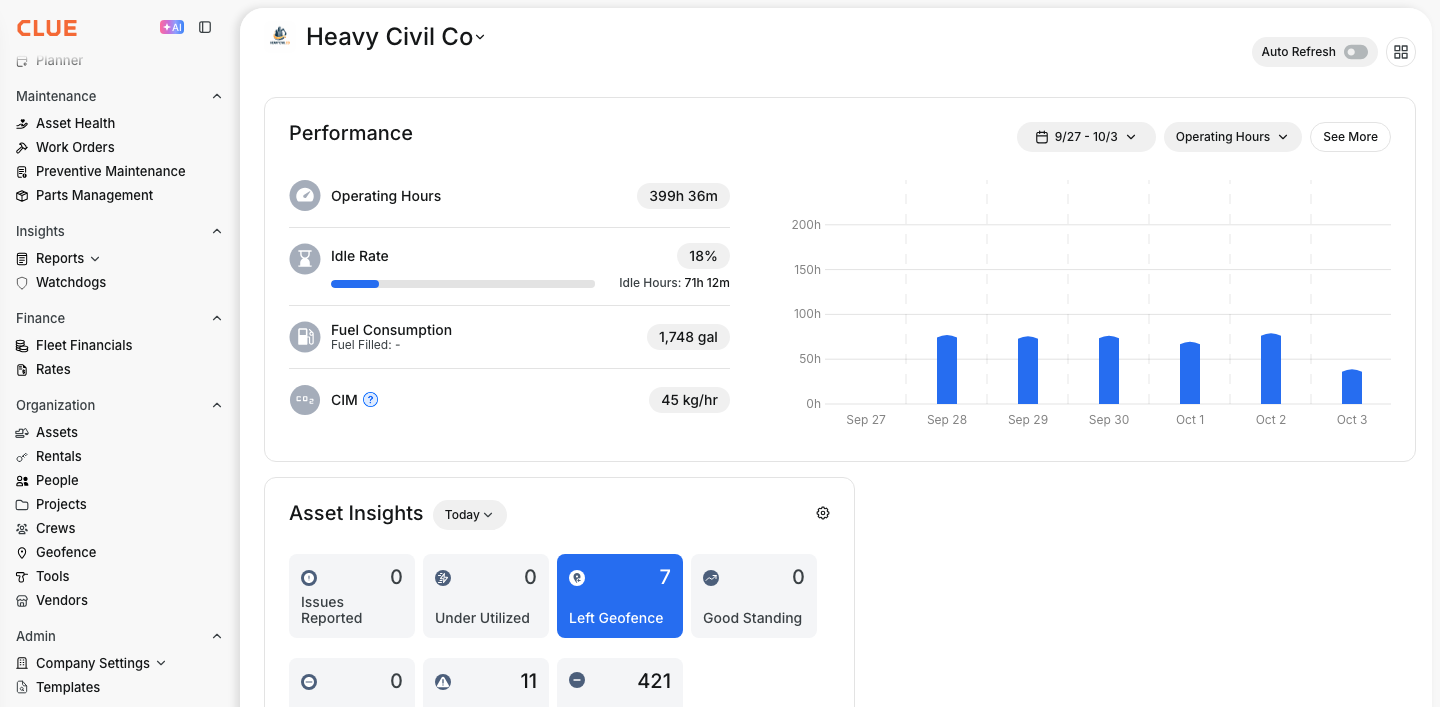Image resolution: width=1440 pixels, height=707 pixels.
Task: Click the Idle Hours: 71h 12m text
Action: pos(674,283)
